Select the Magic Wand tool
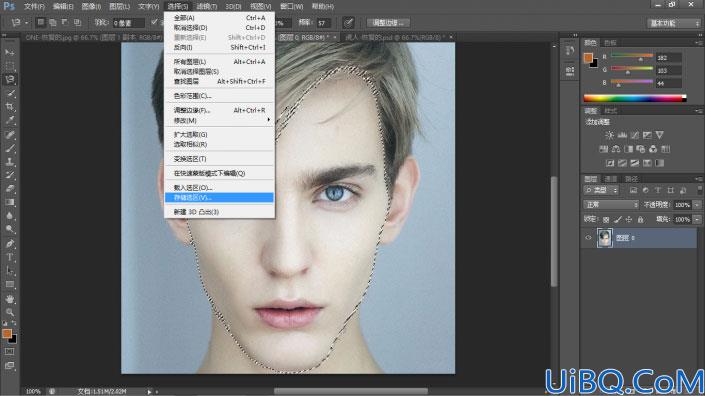The image size is (705, 396). point(9,93)
